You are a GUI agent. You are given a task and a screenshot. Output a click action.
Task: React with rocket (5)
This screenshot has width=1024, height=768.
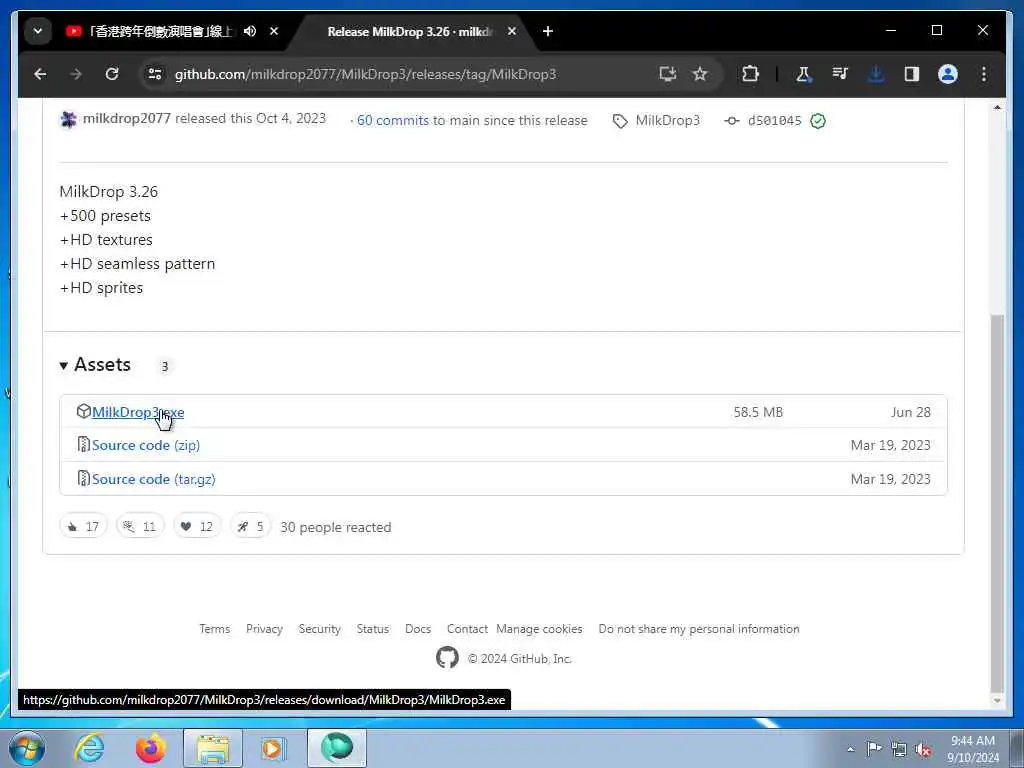click(x=251, y=526)
